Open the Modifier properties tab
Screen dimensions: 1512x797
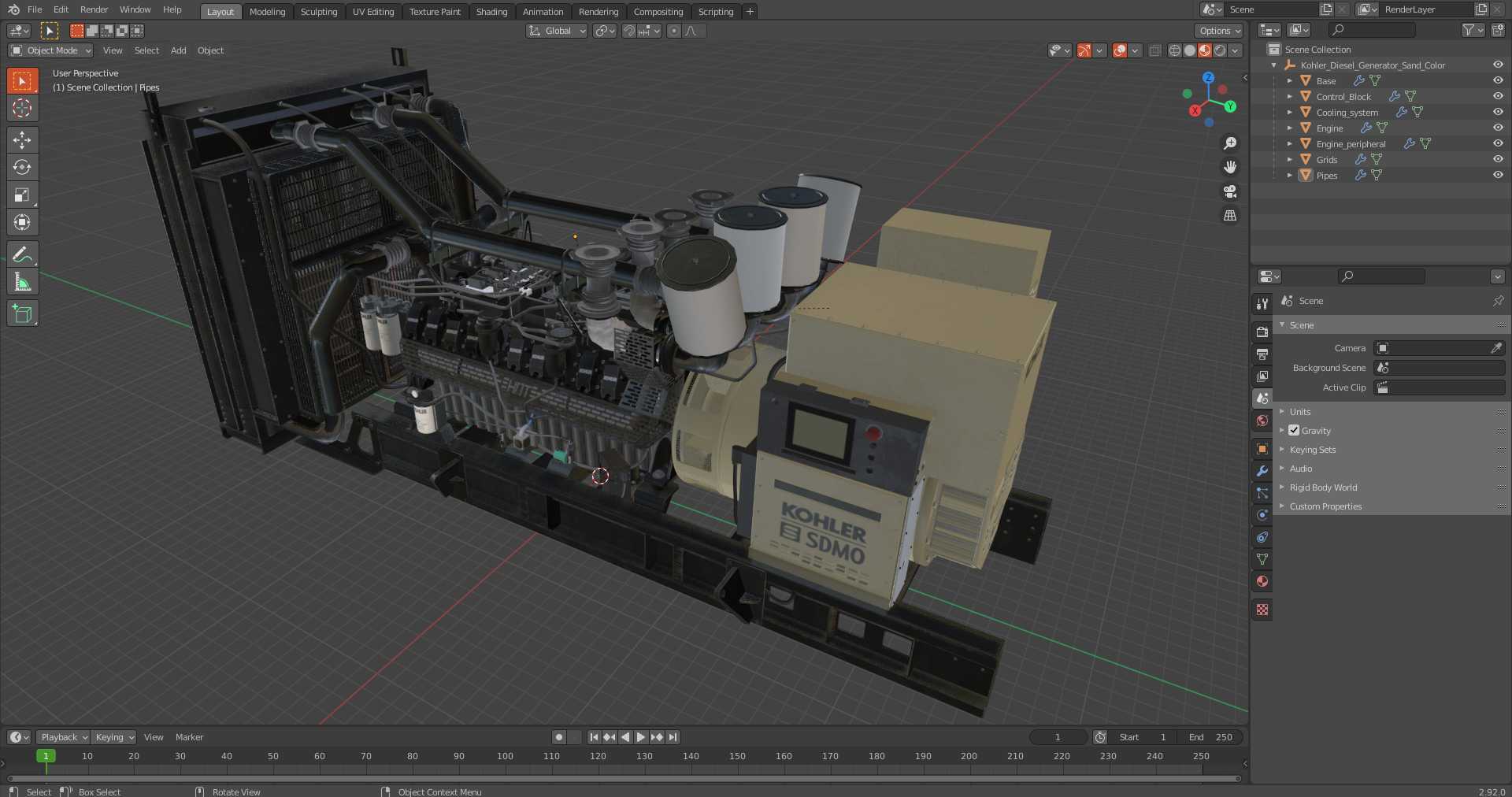tap(1262, 470)
